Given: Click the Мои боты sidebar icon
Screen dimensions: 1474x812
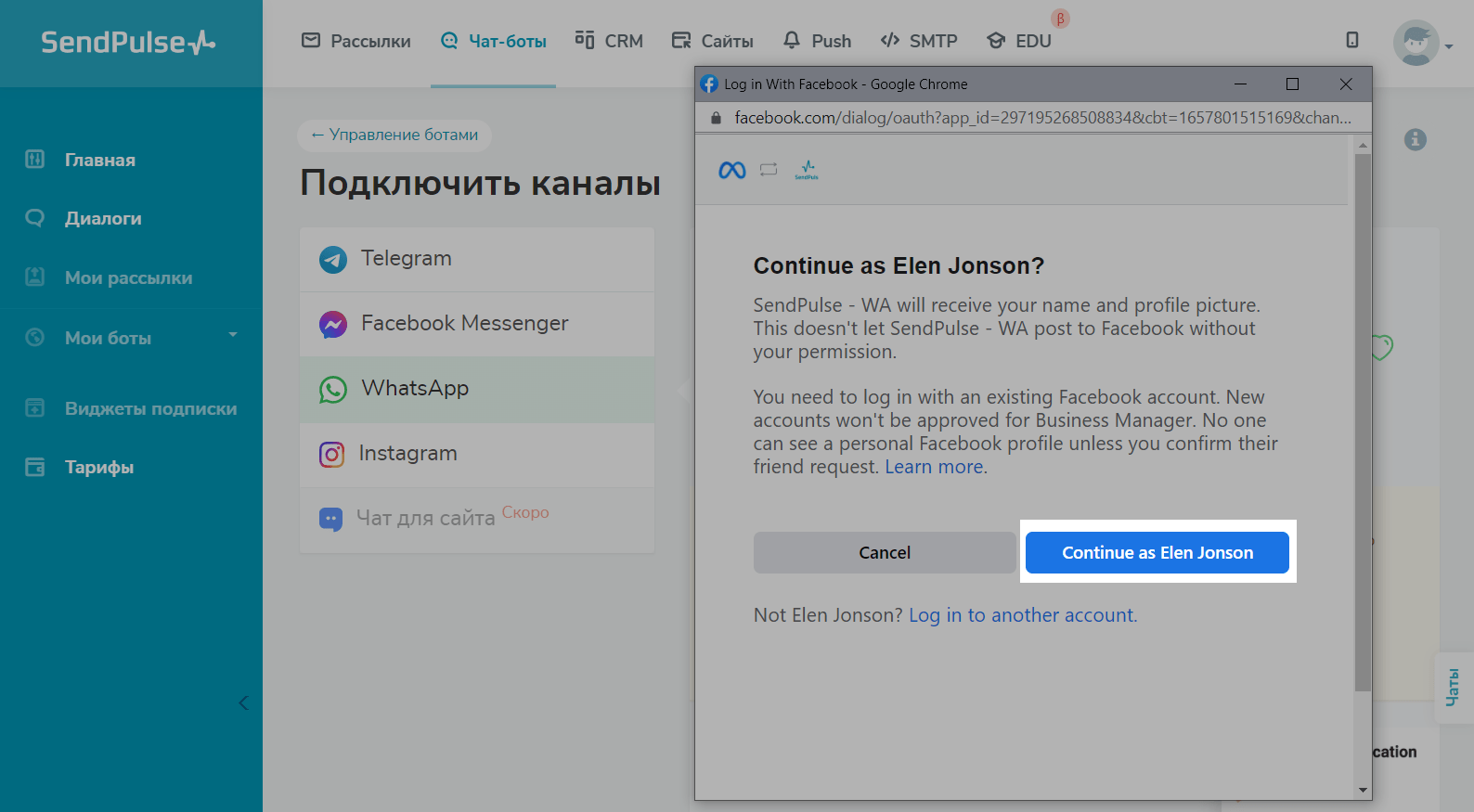Looking at the screenshot, I should pyautogui.click(x=34, y=337).
